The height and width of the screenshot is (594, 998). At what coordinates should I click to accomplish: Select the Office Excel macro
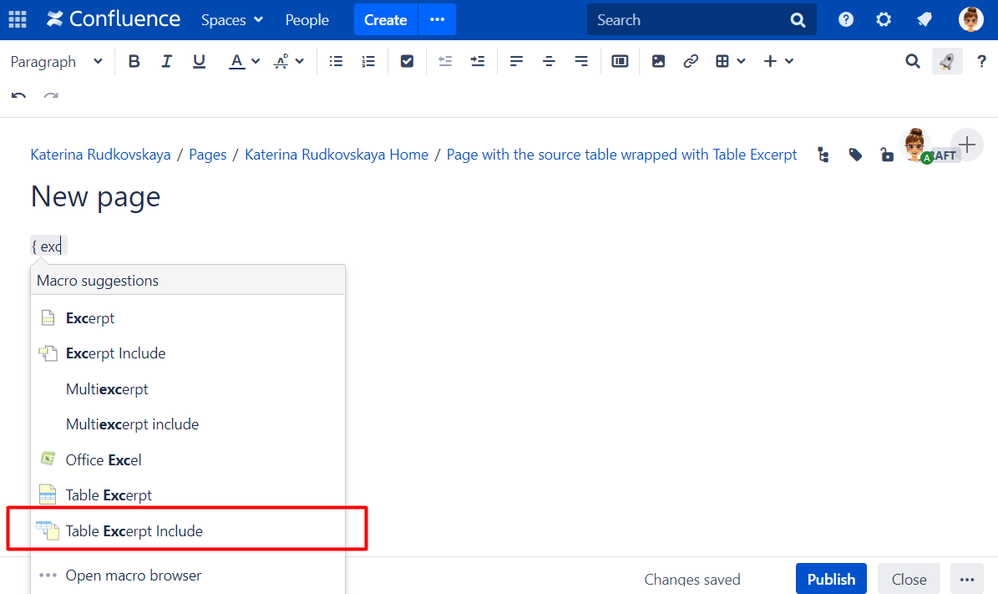tap(188, 460)
